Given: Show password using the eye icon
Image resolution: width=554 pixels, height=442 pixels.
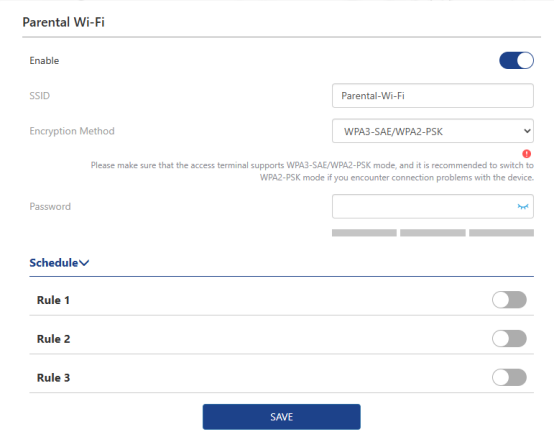Looking at the screenshot, I should pyautogui.click(x=523, y=206).
